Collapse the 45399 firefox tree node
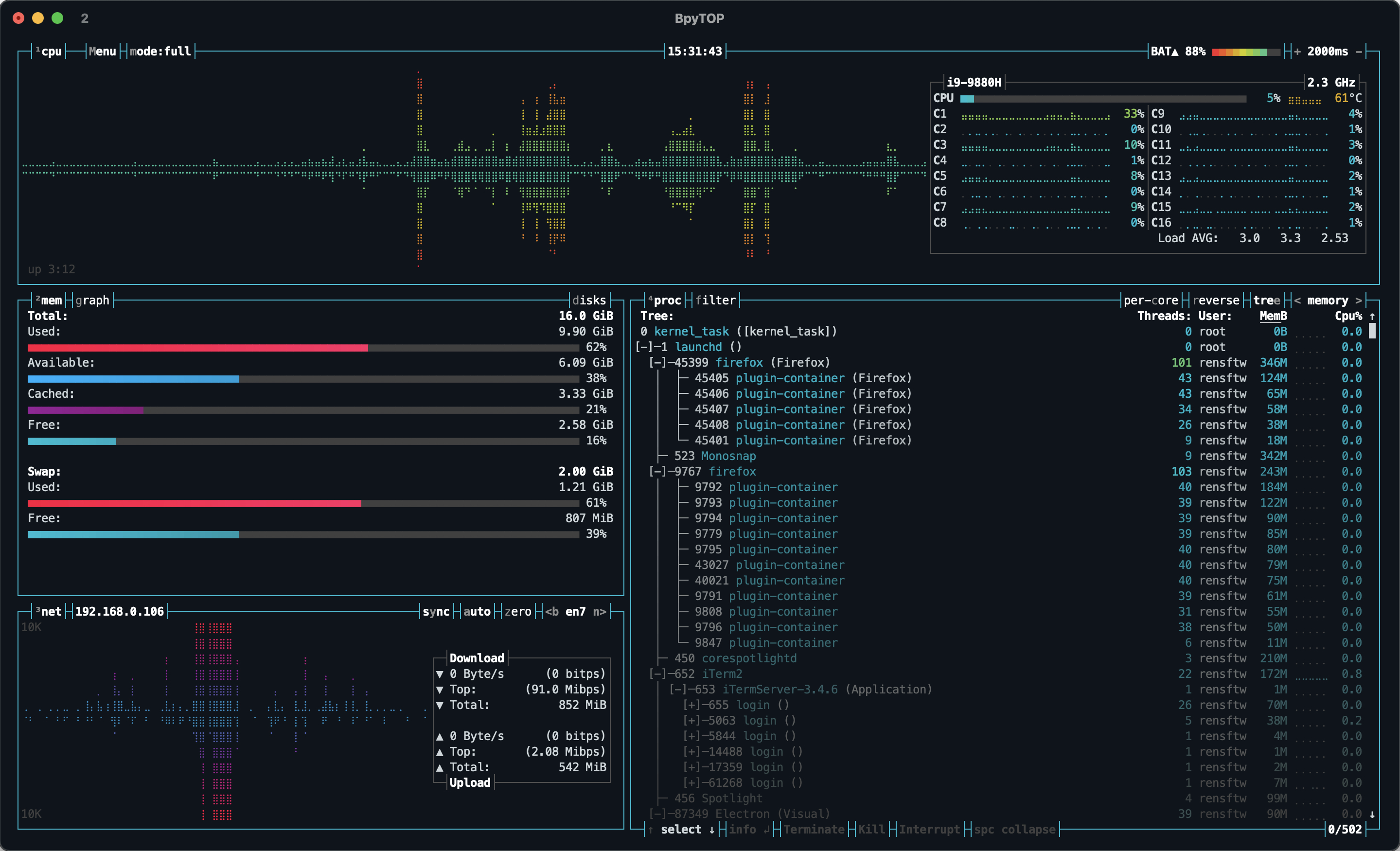This screenshot has width=1400, height=851. pyautogui.click(x=657, y=363)
